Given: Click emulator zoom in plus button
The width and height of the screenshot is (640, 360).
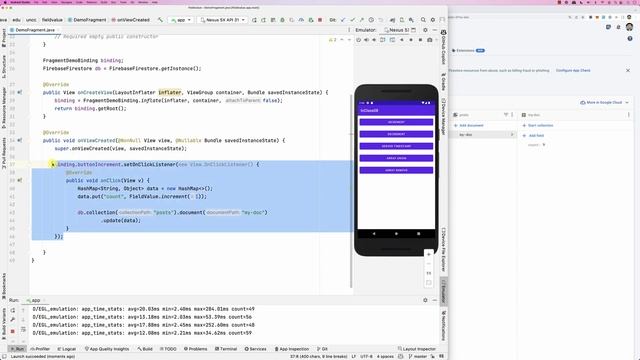Looking at the screenshot, I should coord(429,254).
